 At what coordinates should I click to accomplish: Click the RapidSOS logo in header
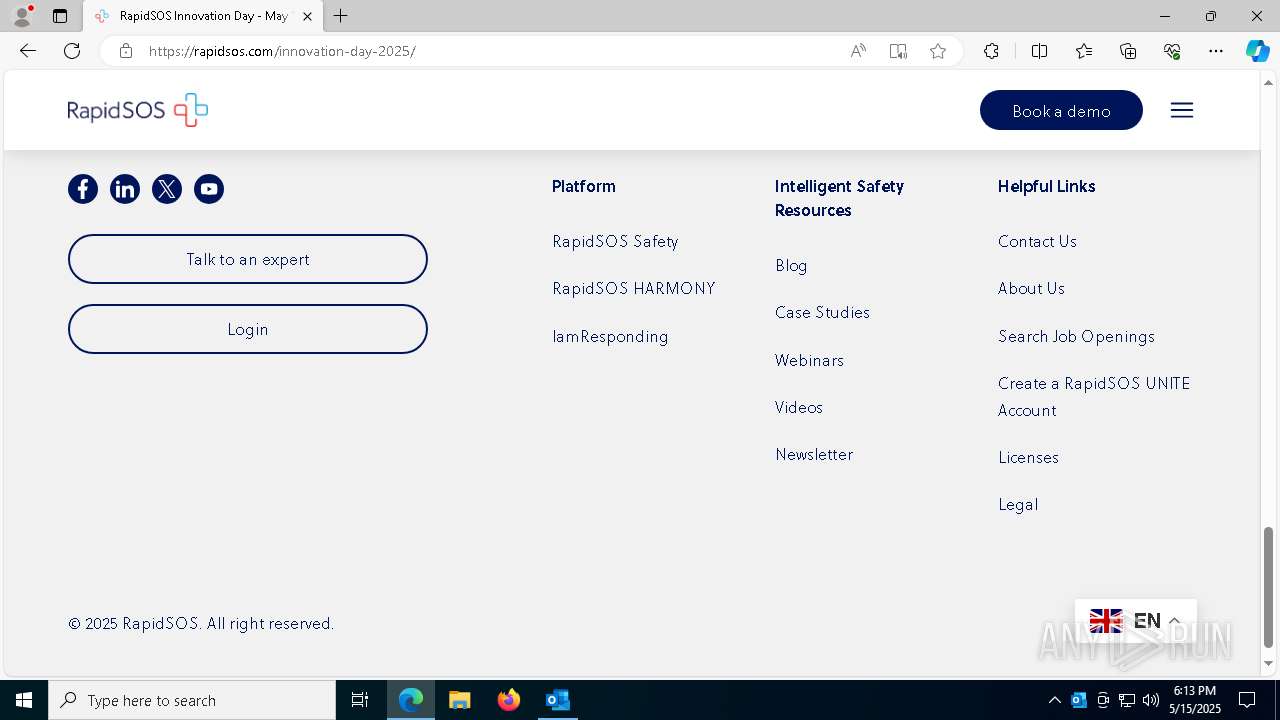point(138,110)
